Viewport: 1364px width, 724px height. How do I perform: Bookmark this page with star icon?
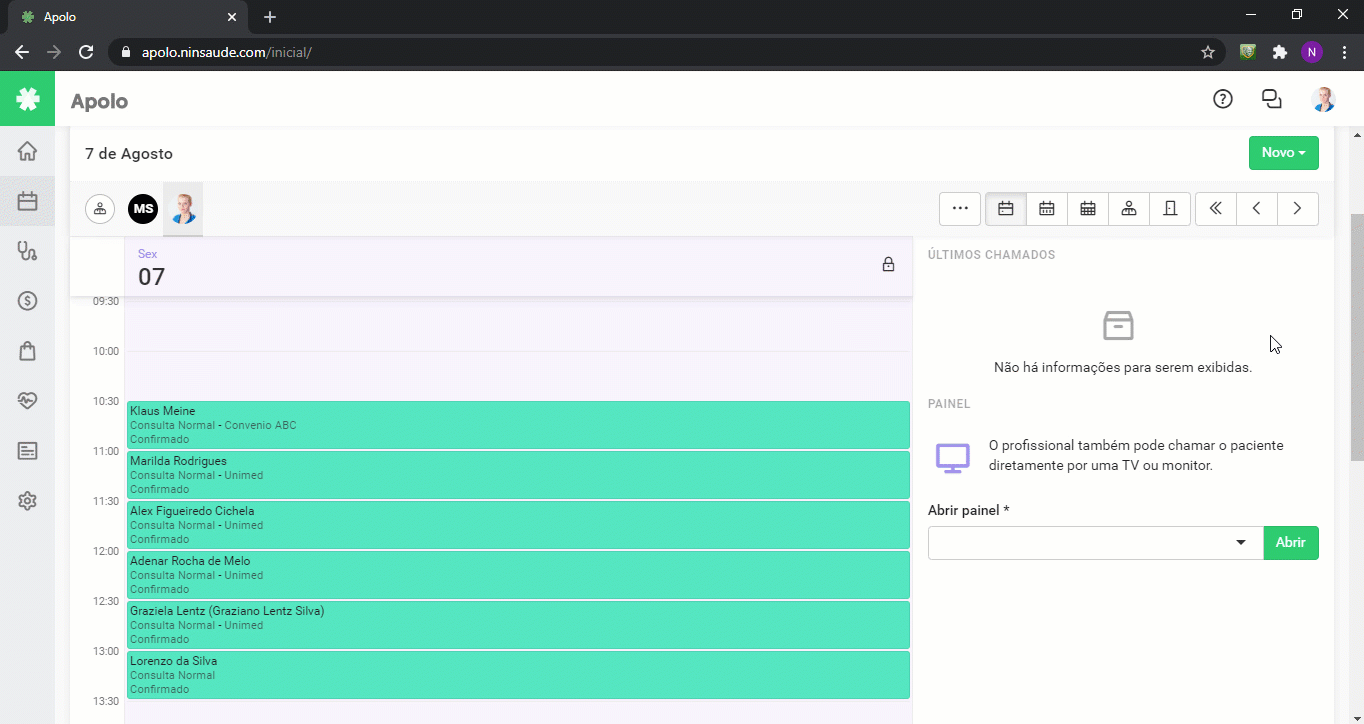tap(1207, 52)
